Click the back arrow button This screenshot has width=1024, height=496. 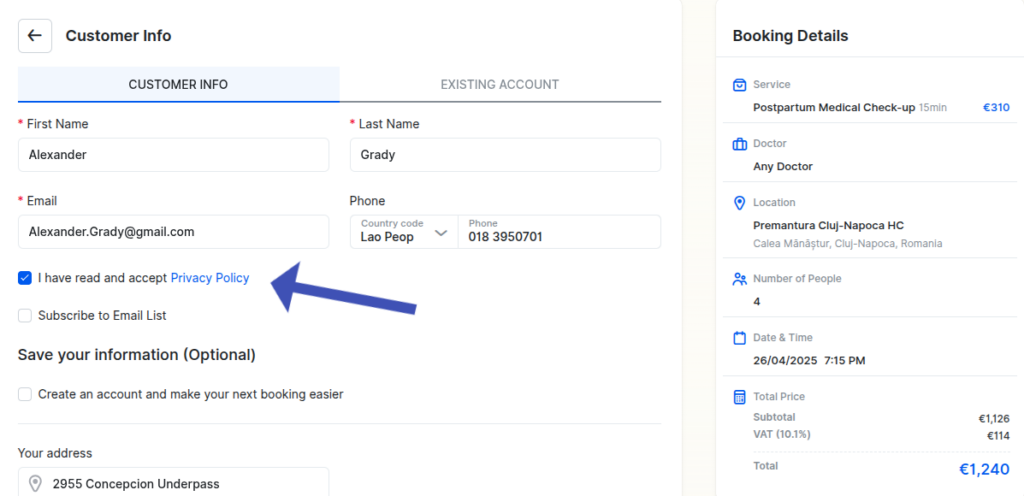[x=35, y=36]
